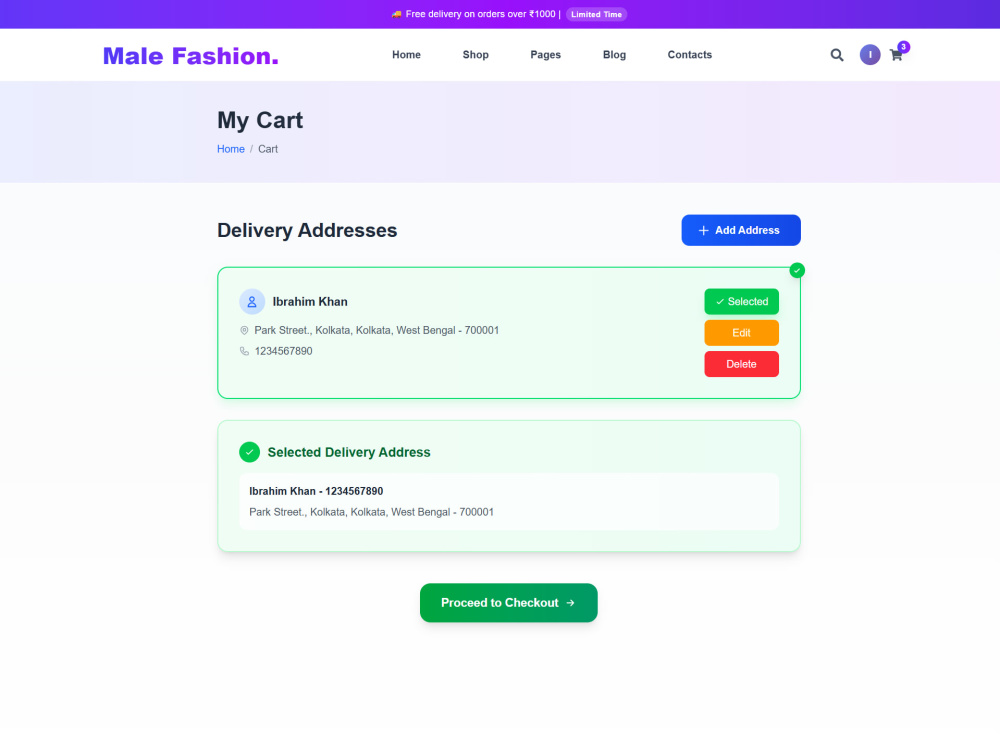1000x750 pixels.
Task: Go to Home in the navigation
Action: tap(406, 55)
